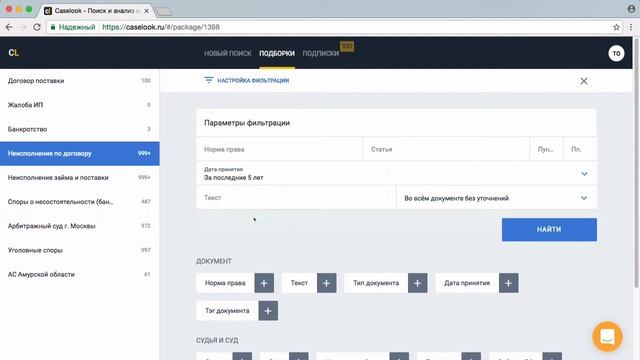Close the filter settings panel
The image size is (640, 360).
click(584, 81)
